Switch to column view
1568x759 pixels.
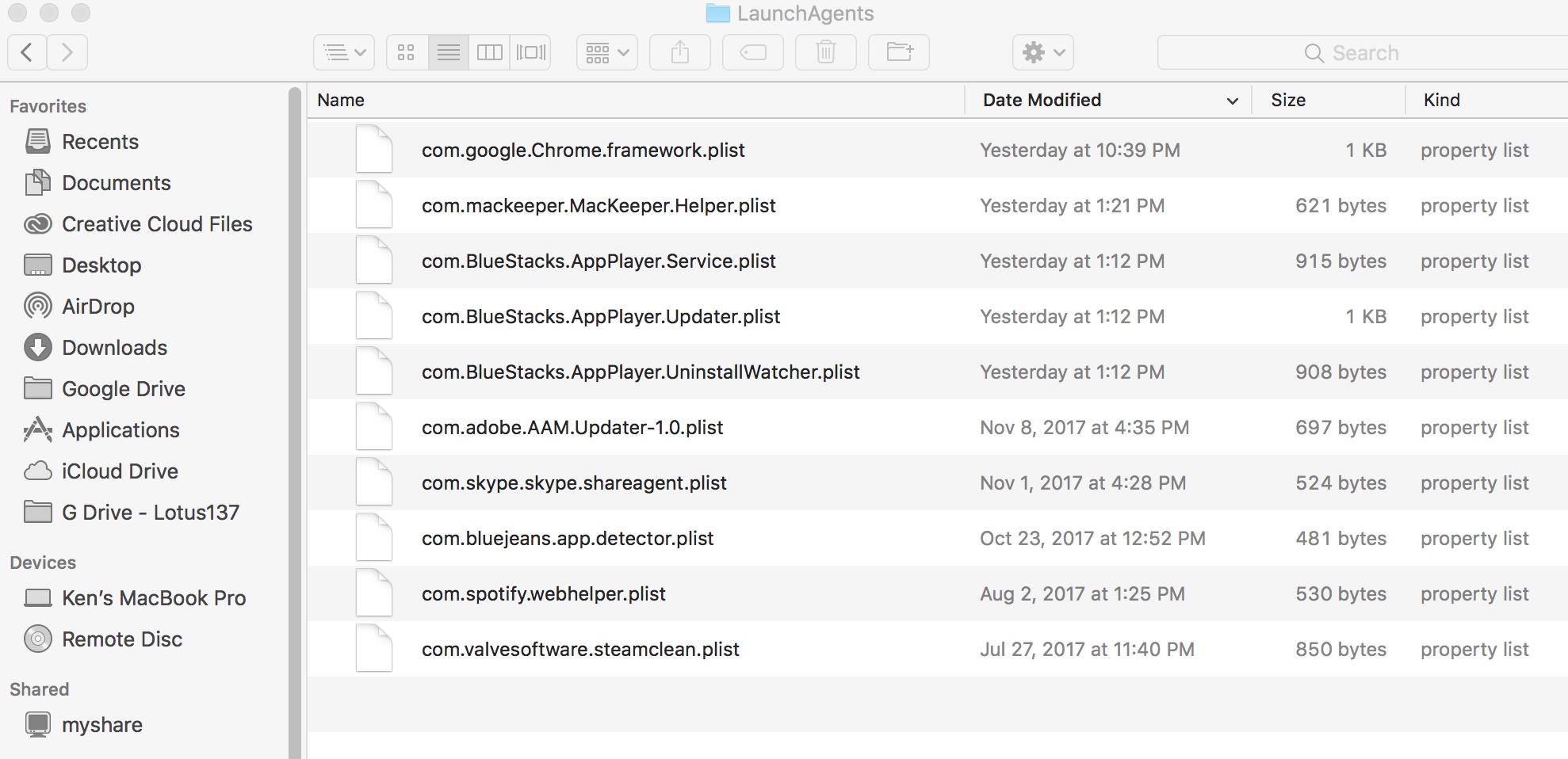coord(489,52)
